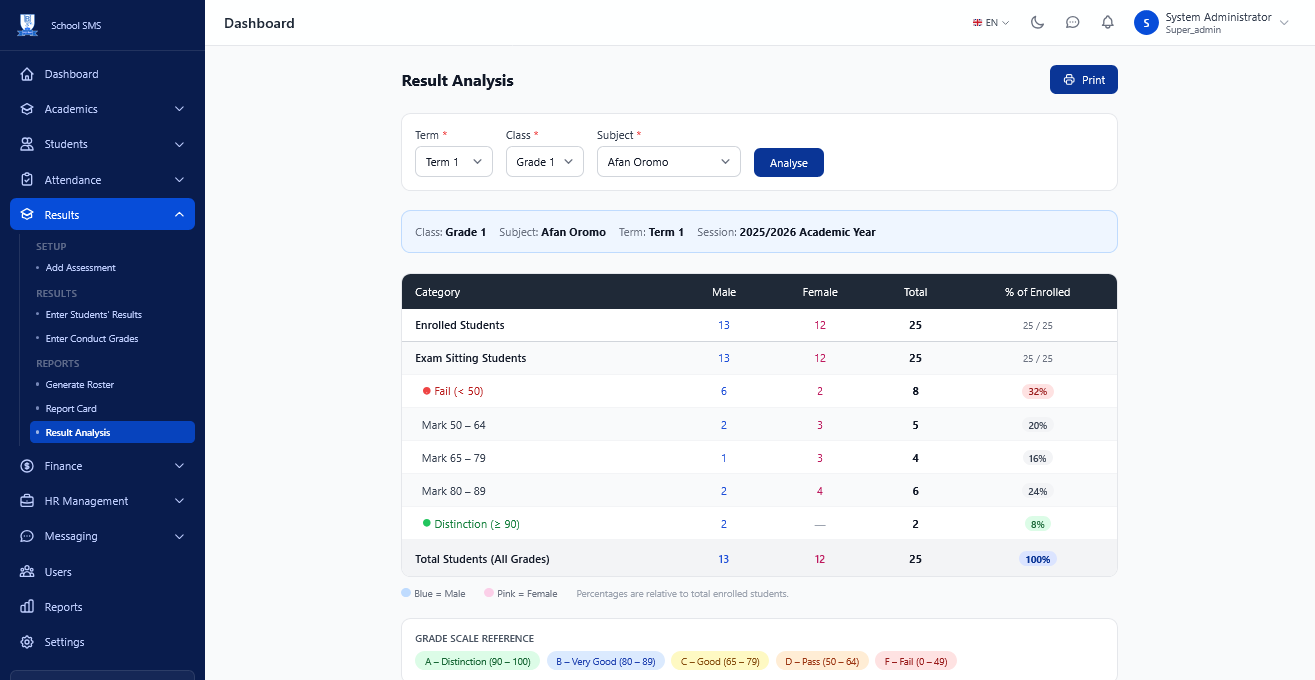This screenshot has width=1315, height=680.
Task: Click the Messaging chat bubble icon in sidebar
Action: point(27,536)
